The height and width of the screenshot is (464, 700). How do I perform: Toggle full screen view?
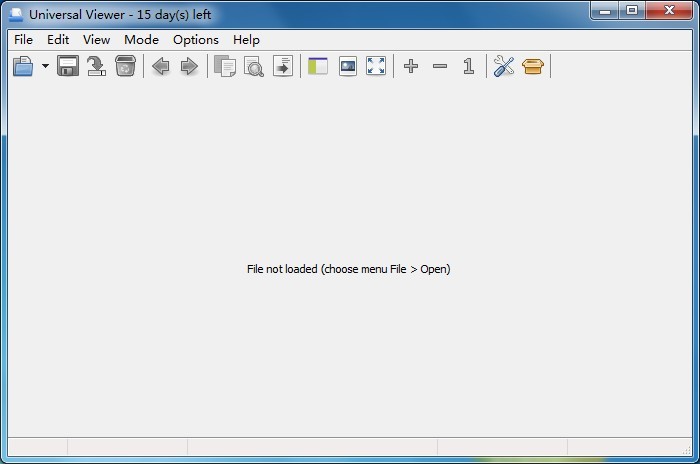tap(376, 67)
